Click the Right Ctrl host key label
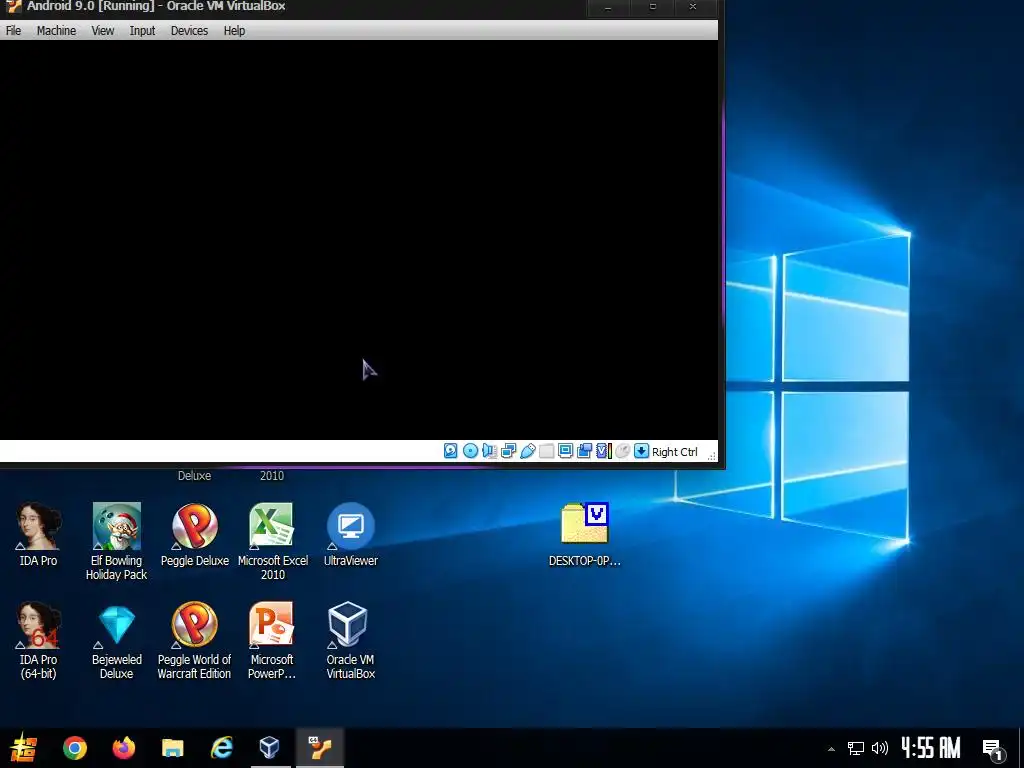 click(675, 452)
